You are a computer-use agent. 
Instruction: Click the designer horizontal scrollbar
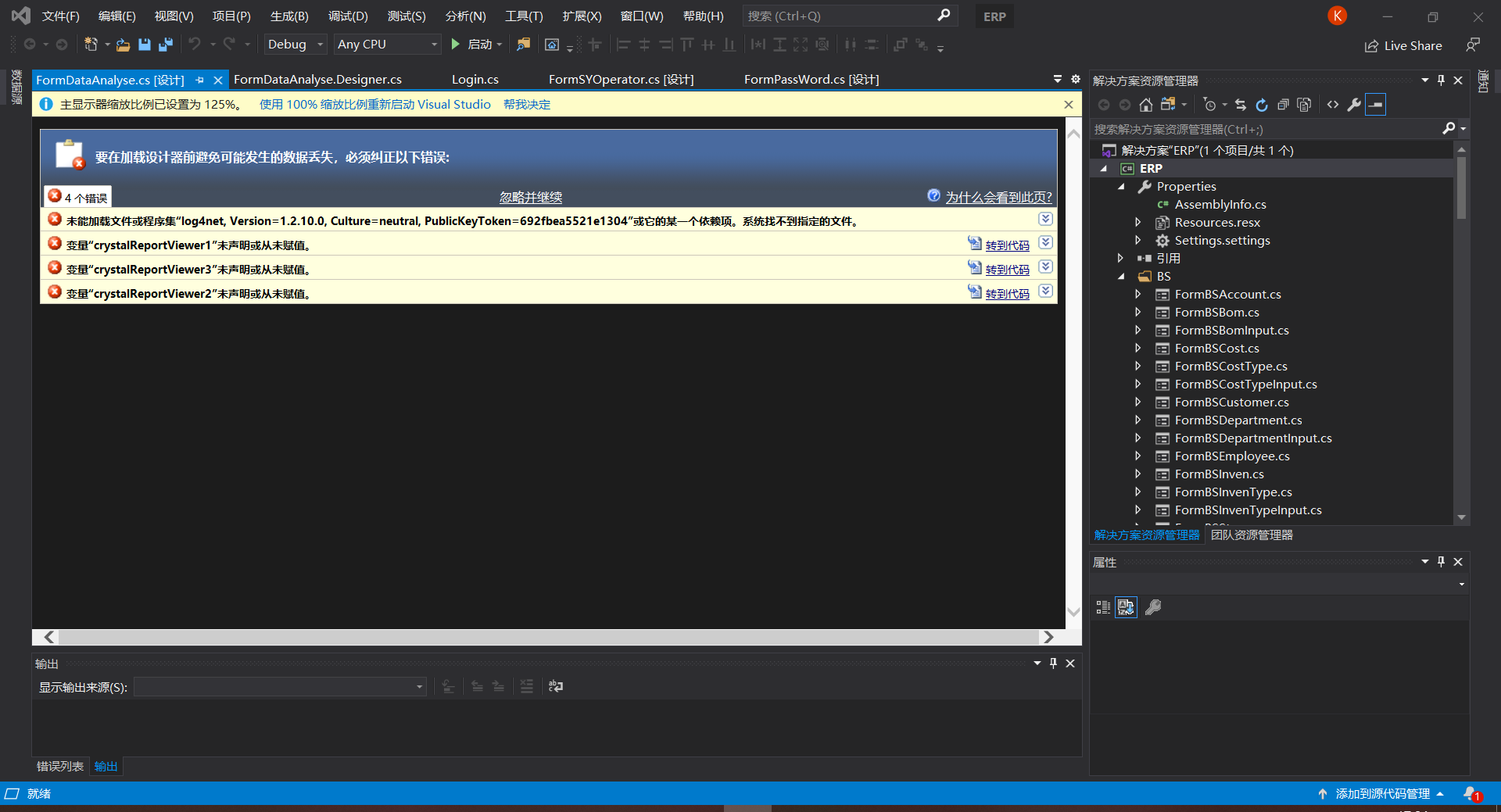click(549, 637)
